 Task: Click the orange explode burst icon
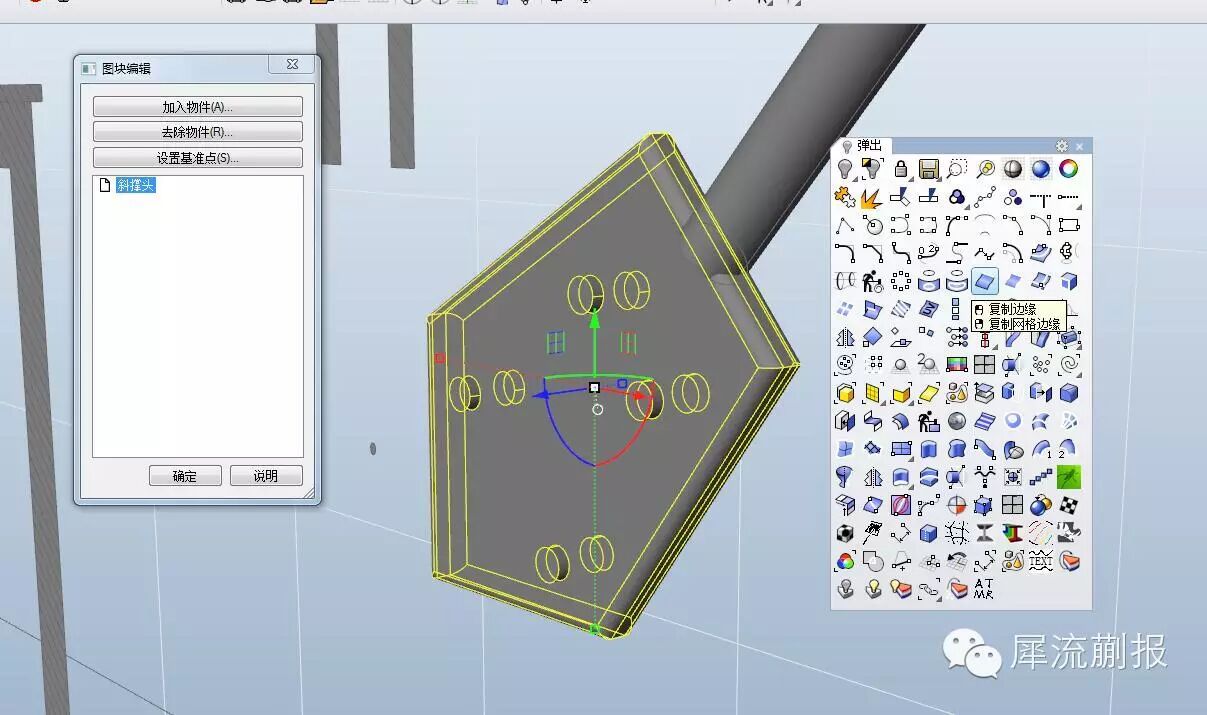tap(872, 196)
